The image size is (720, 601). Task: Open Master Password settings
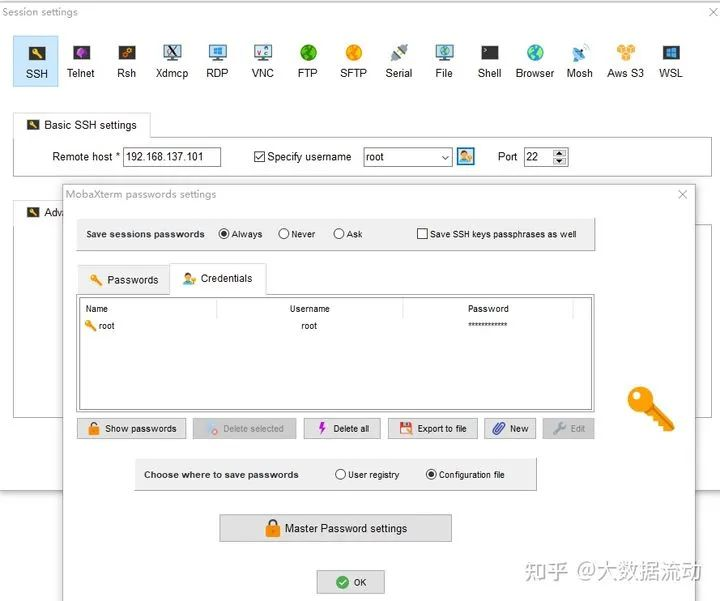tap(336, 528)
